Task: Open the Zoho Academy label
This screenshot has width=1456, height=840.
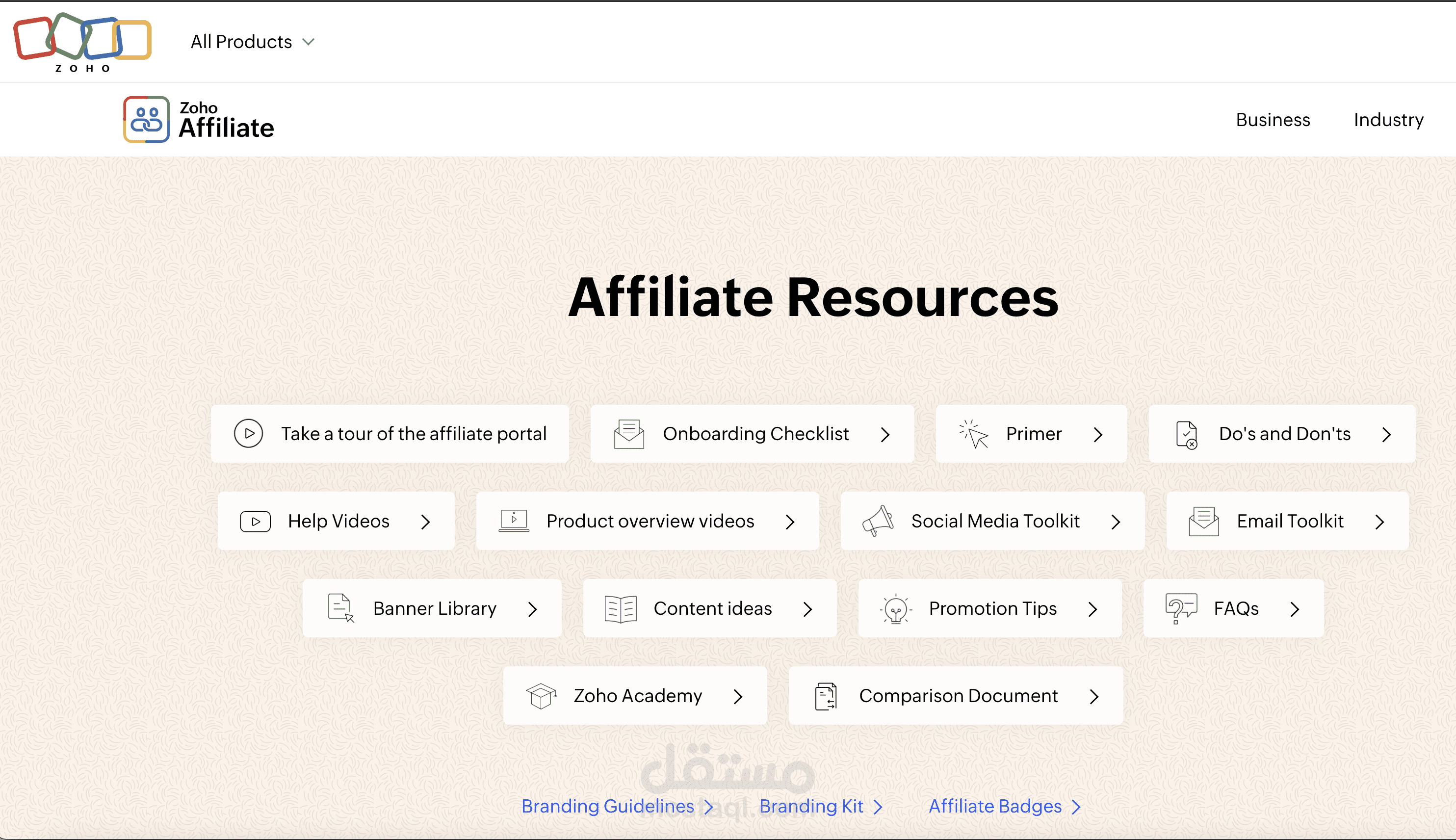Action: (638, 696)
